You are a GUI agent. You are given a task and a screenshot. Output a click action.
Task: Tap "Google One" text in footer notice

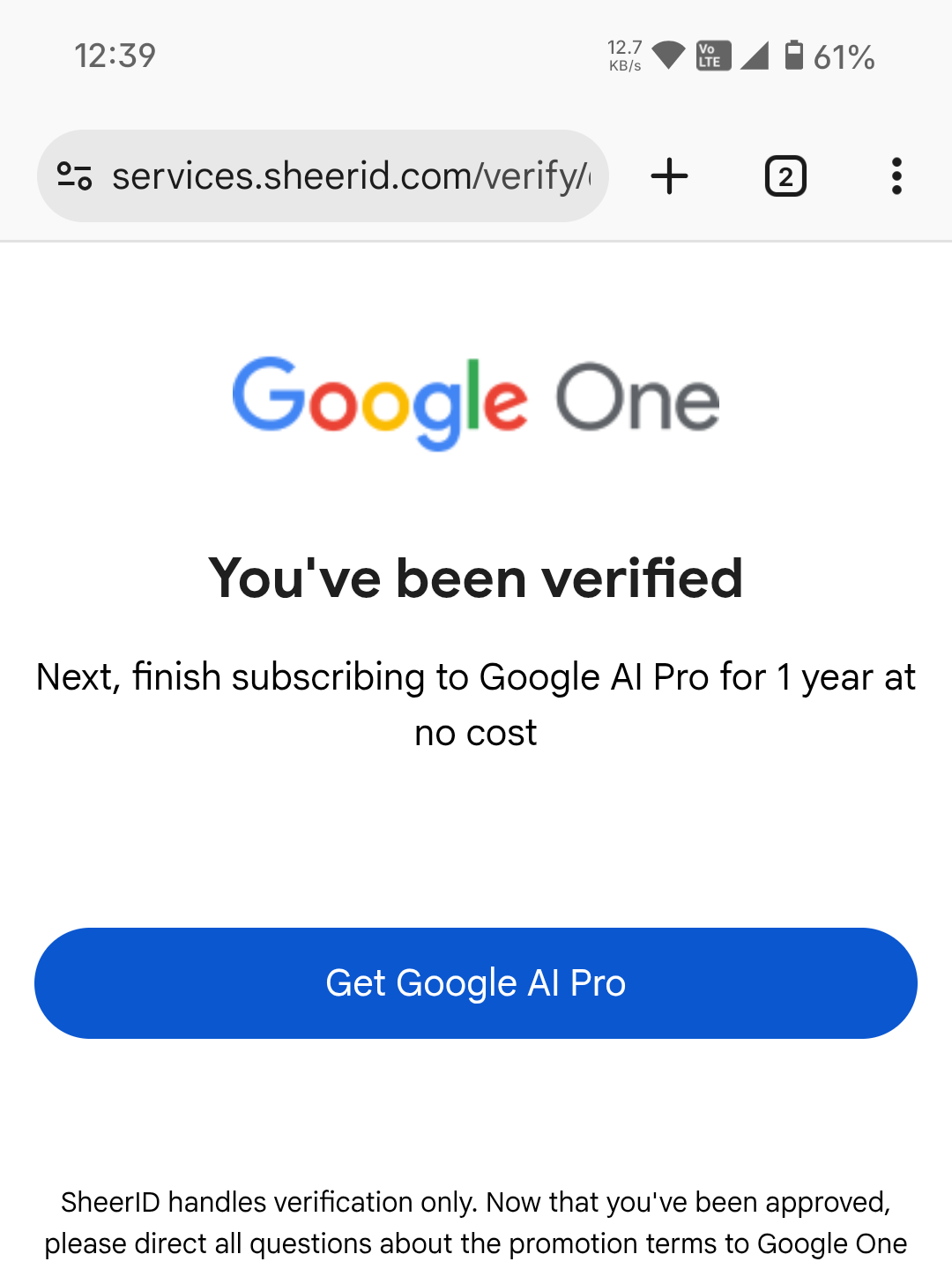pos(832,1243)
